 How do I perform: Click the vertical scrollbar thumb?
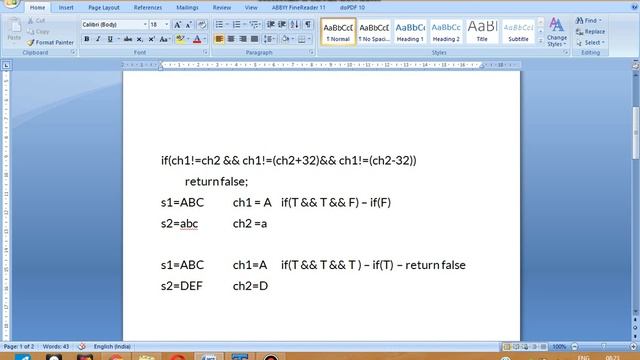point(636,133)
